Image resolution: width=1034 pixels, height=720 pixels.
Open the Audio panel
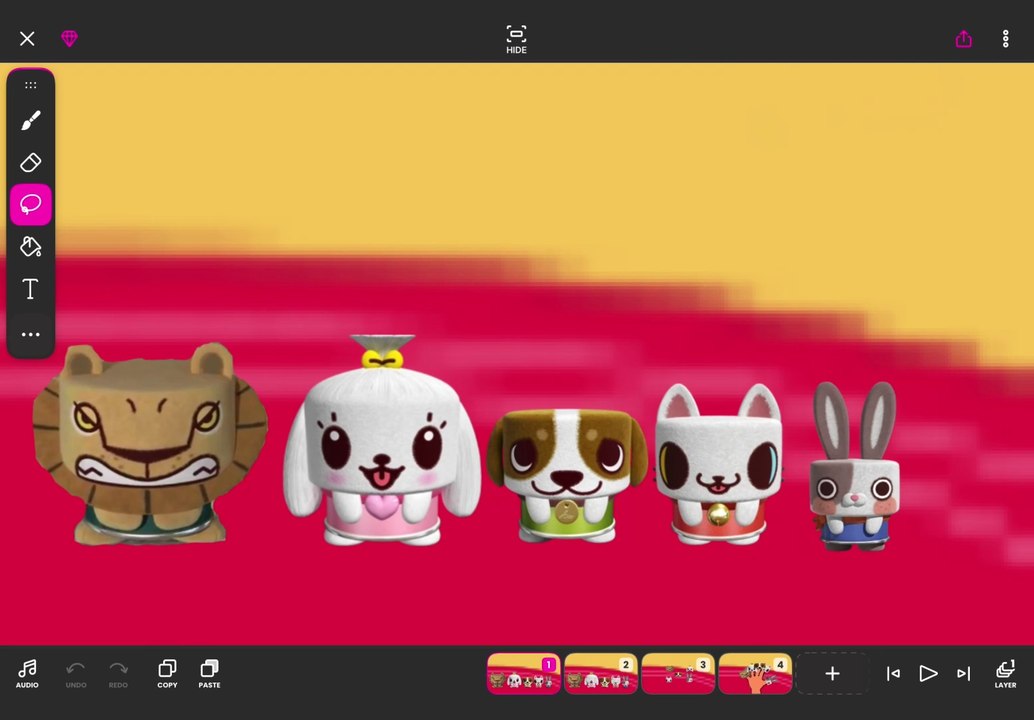[x=27, y=674]
